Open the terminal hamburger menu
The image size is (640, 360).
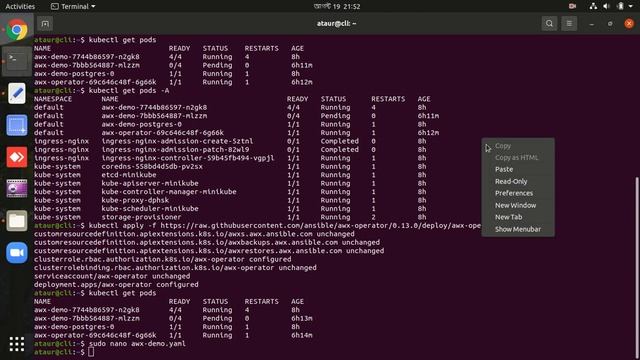569,24
